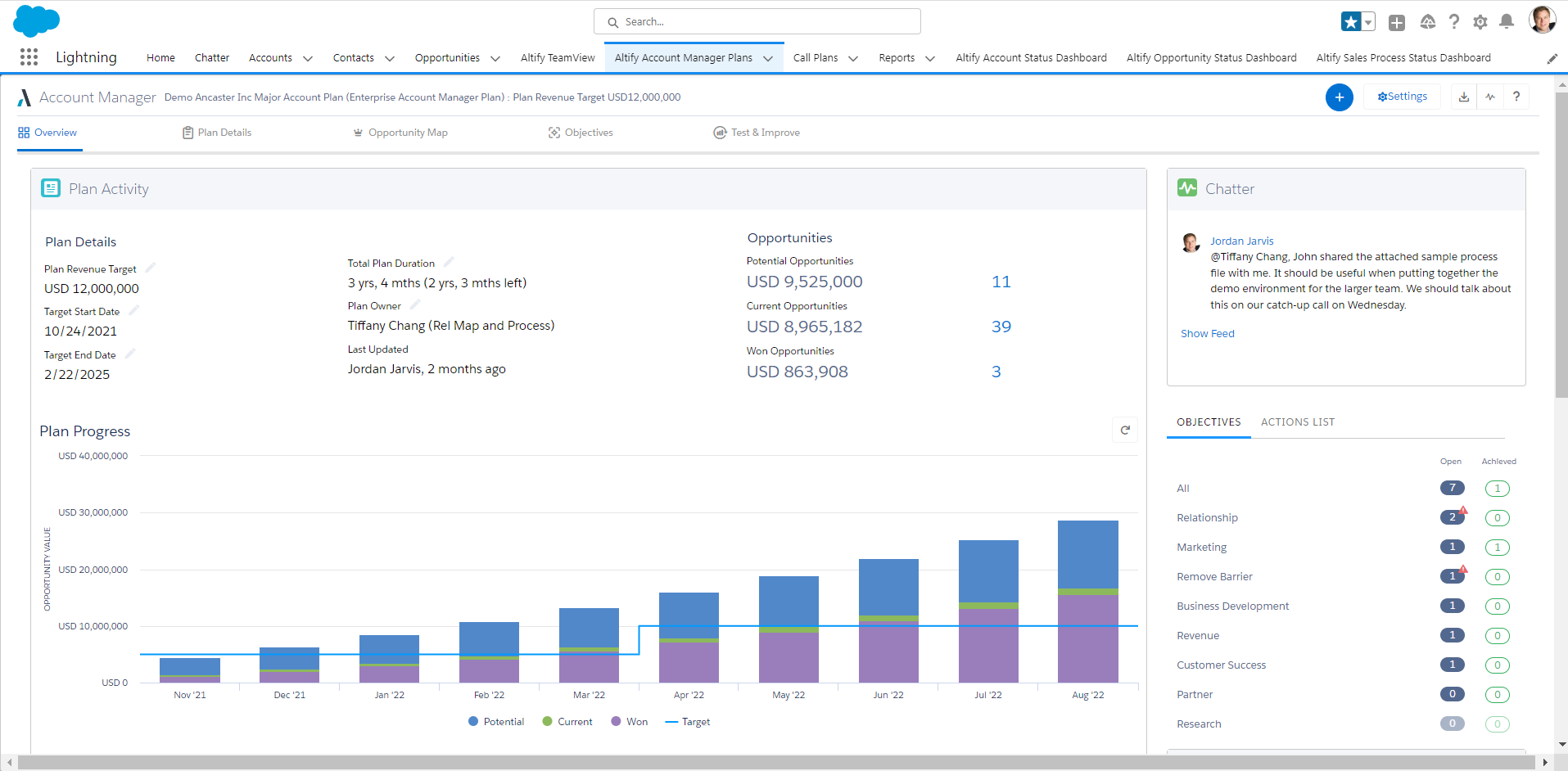Image resolution: width=1568 pixels, height=771 pixels.
Task: Open the Reports dropdown chevron
Action: pos(930,57)
